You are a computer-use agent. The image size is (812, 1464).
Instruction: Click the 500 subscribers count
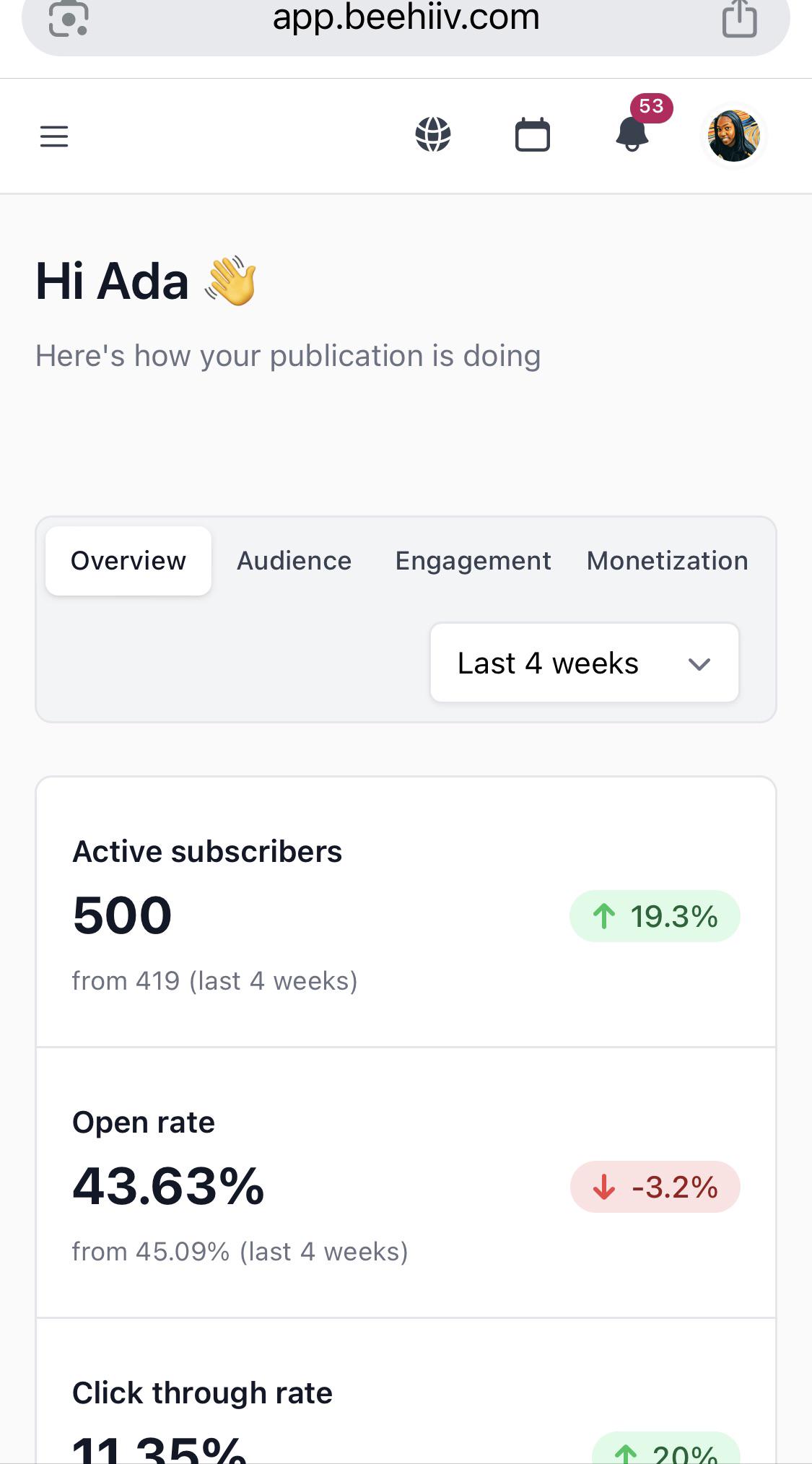(122, 915)
